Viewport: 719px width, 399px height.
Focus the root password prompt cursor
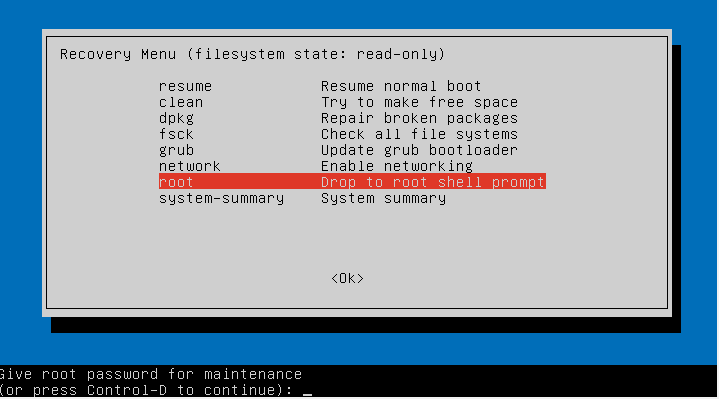click(307, 391)
